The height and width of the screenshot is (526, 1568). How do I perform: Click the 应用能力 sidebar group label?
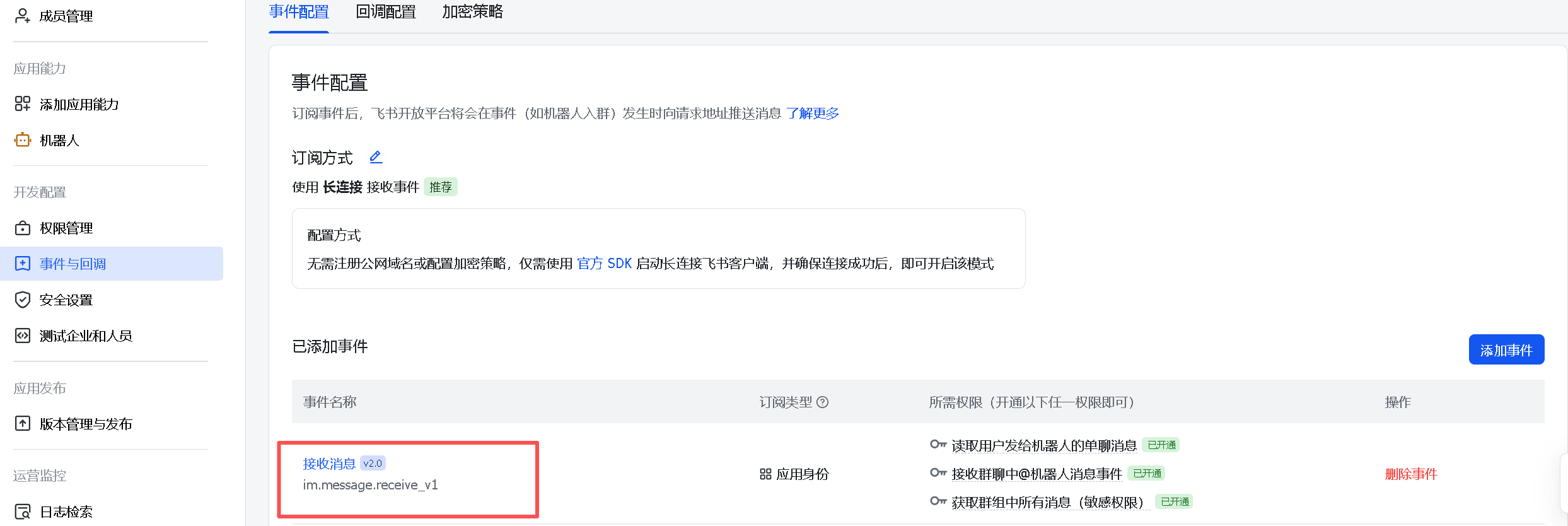(40, 68)
